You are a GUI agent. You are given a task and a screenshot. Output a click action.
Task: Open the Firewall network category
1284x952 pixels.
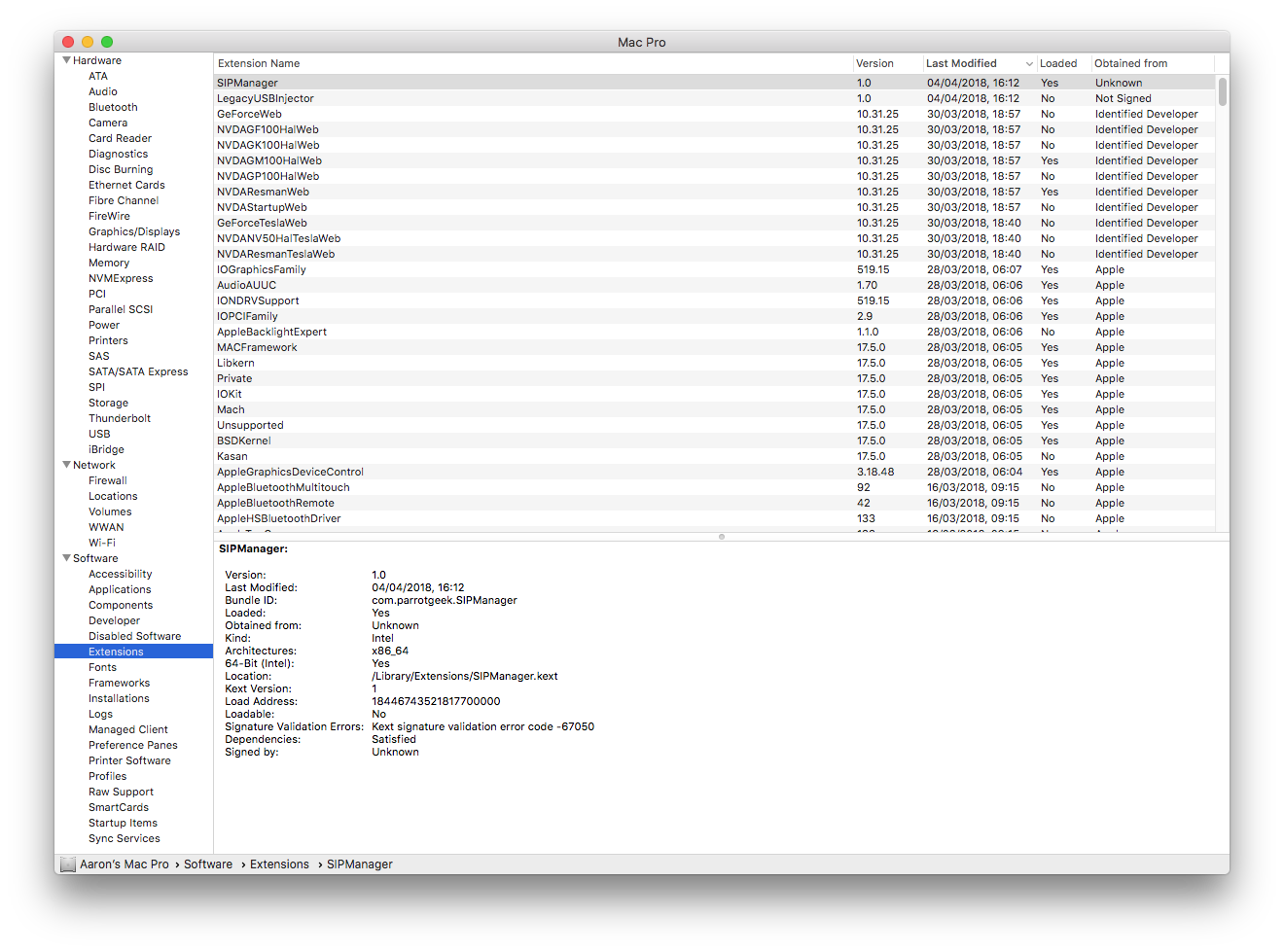click(x=108, y=480)
